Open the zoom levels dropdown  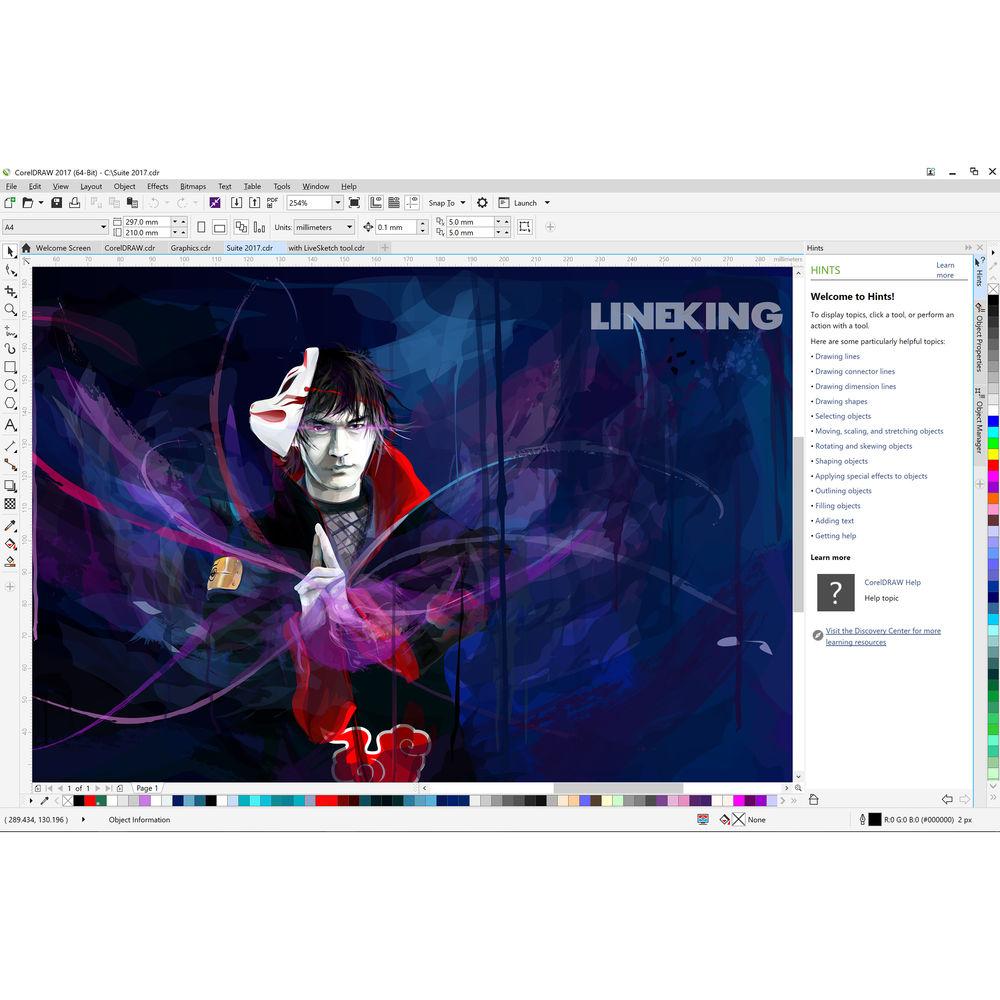point(338,203)
